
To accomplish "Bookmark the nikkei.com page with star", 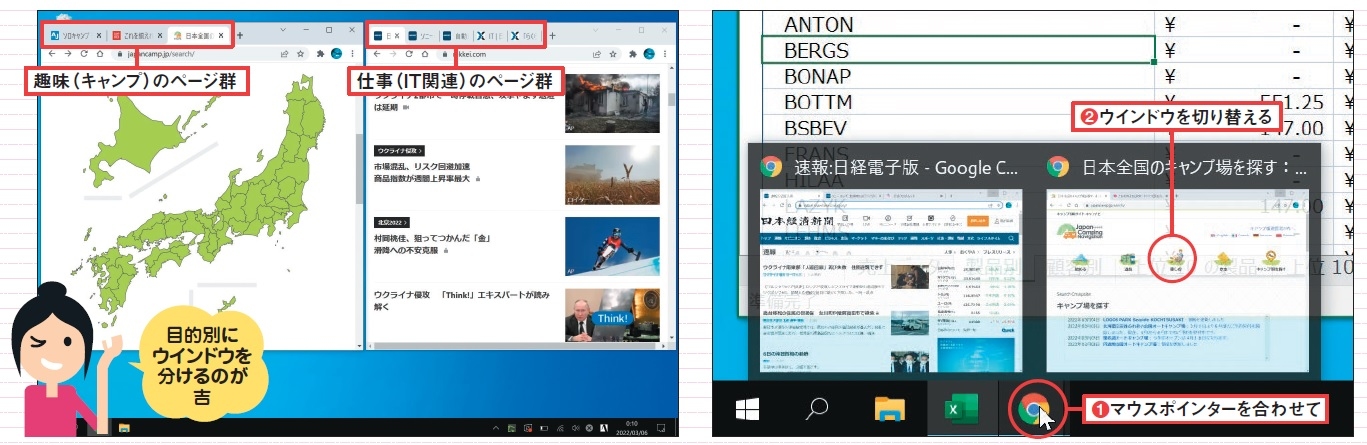I will (613, 54).
